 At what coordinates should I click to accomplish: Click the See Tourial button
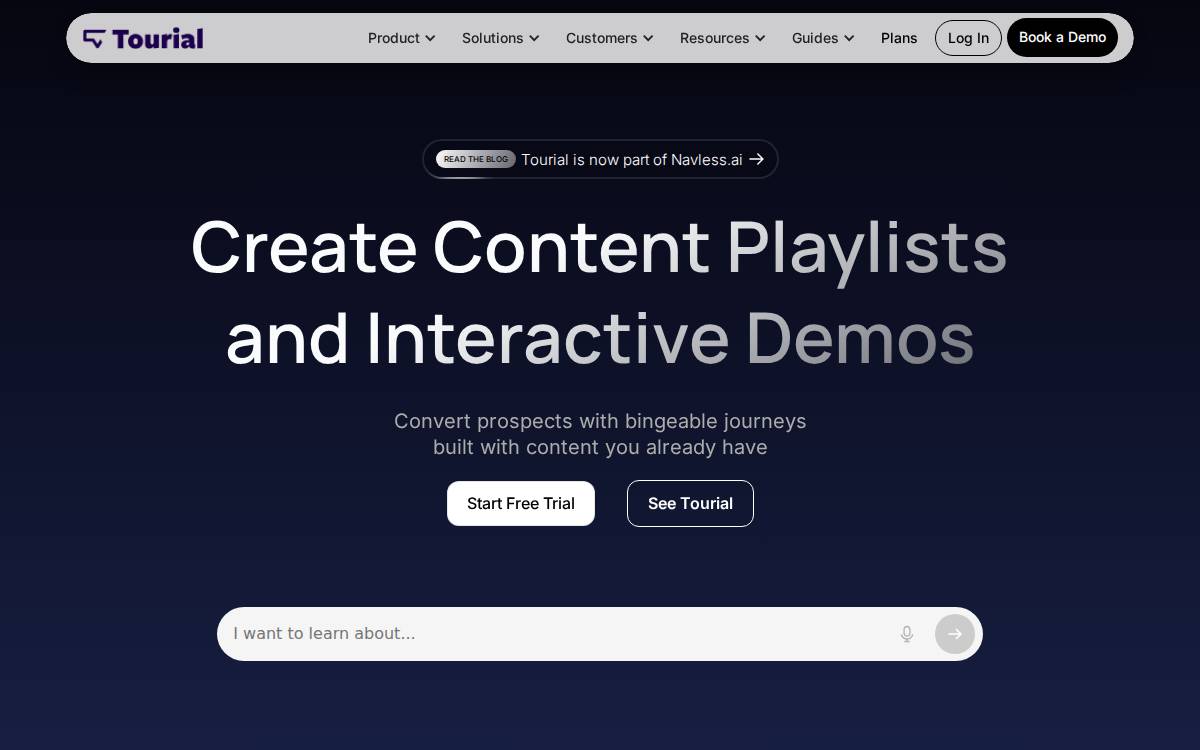click(690, 503)
